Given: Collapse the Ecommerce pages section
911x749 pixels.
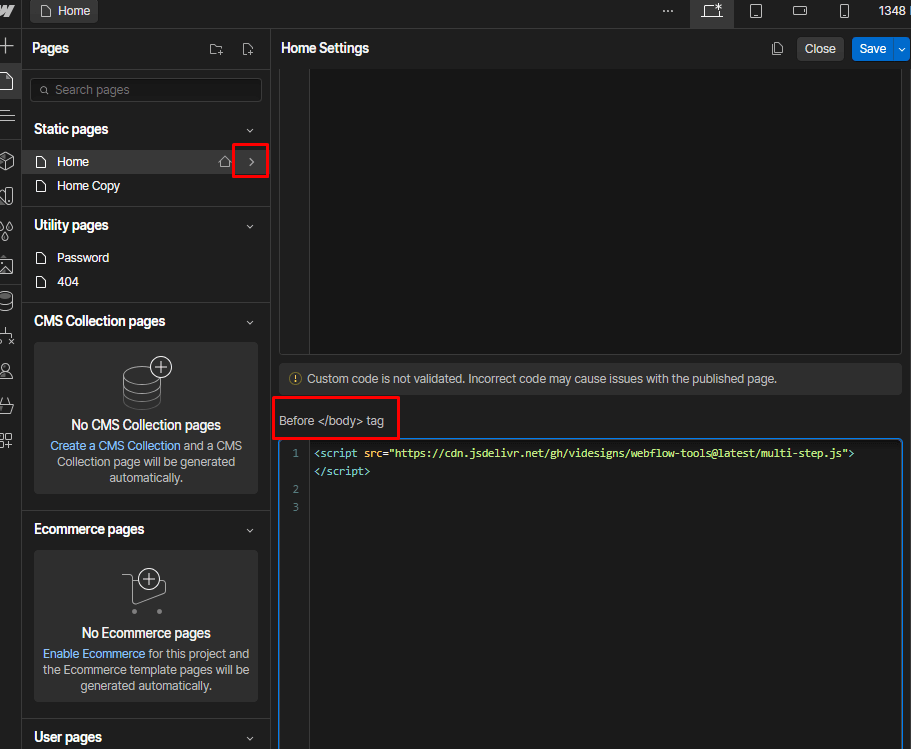Looking at the screenshot, I should [250, 530].
